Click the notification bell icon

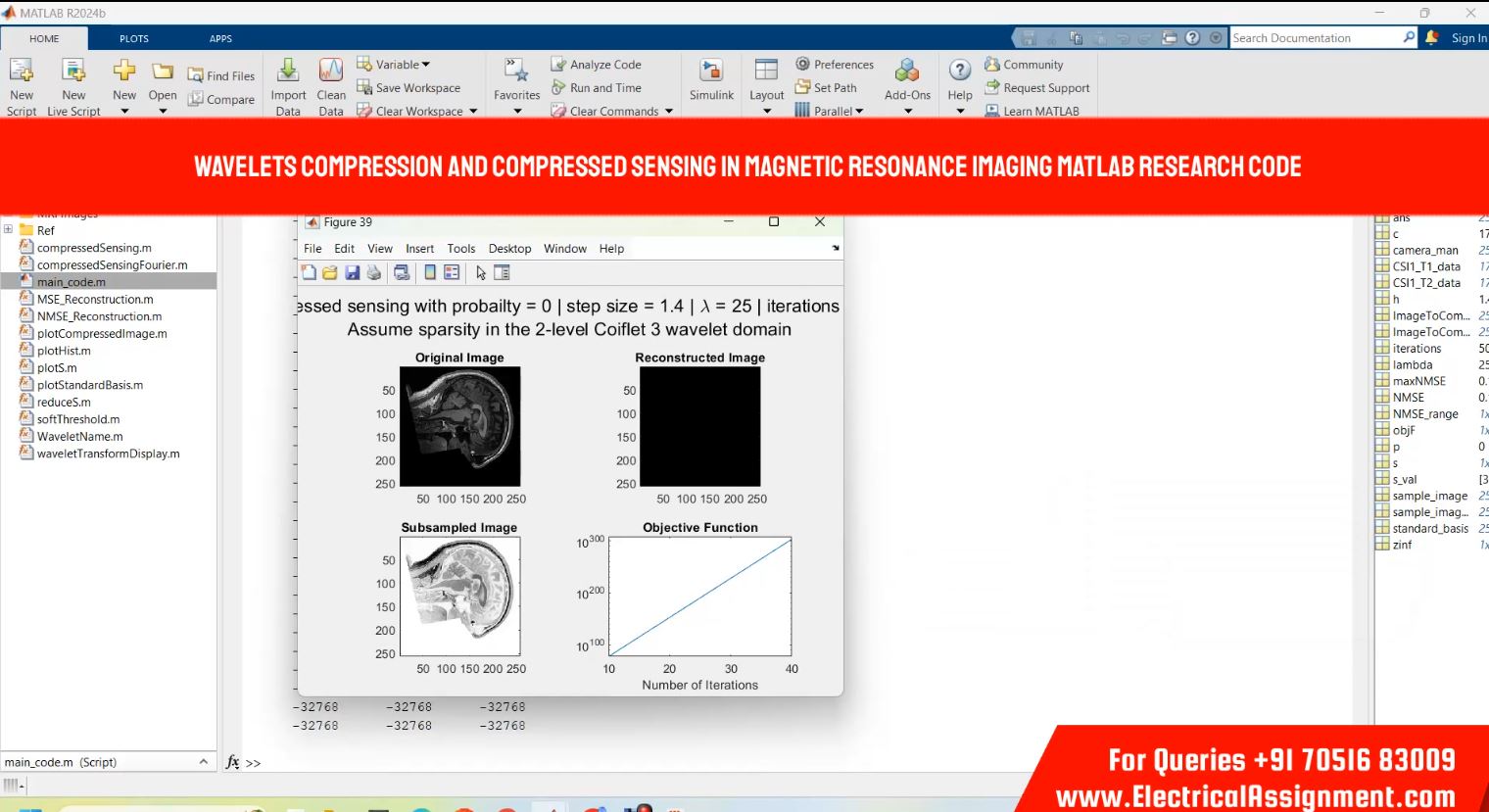tap(1432, 37)
